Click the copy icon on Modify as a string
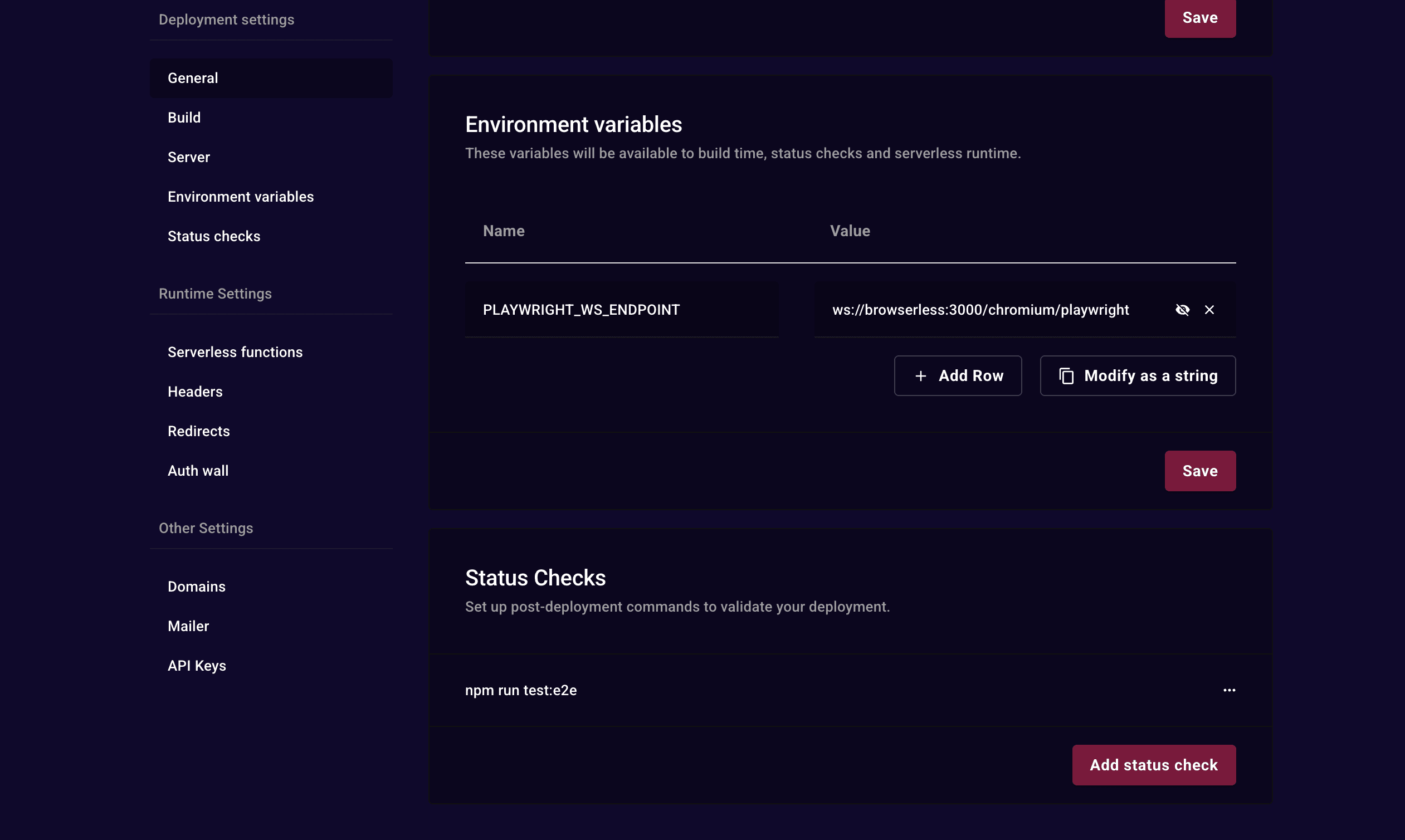Screen dimensions: 1405x840 point(1067,375)
